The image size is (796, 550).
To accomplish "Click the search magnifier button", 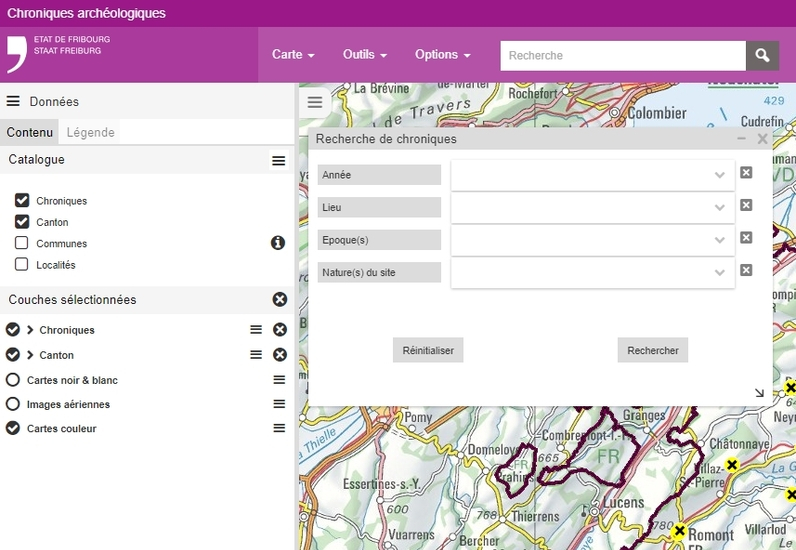I will [762, 56].
